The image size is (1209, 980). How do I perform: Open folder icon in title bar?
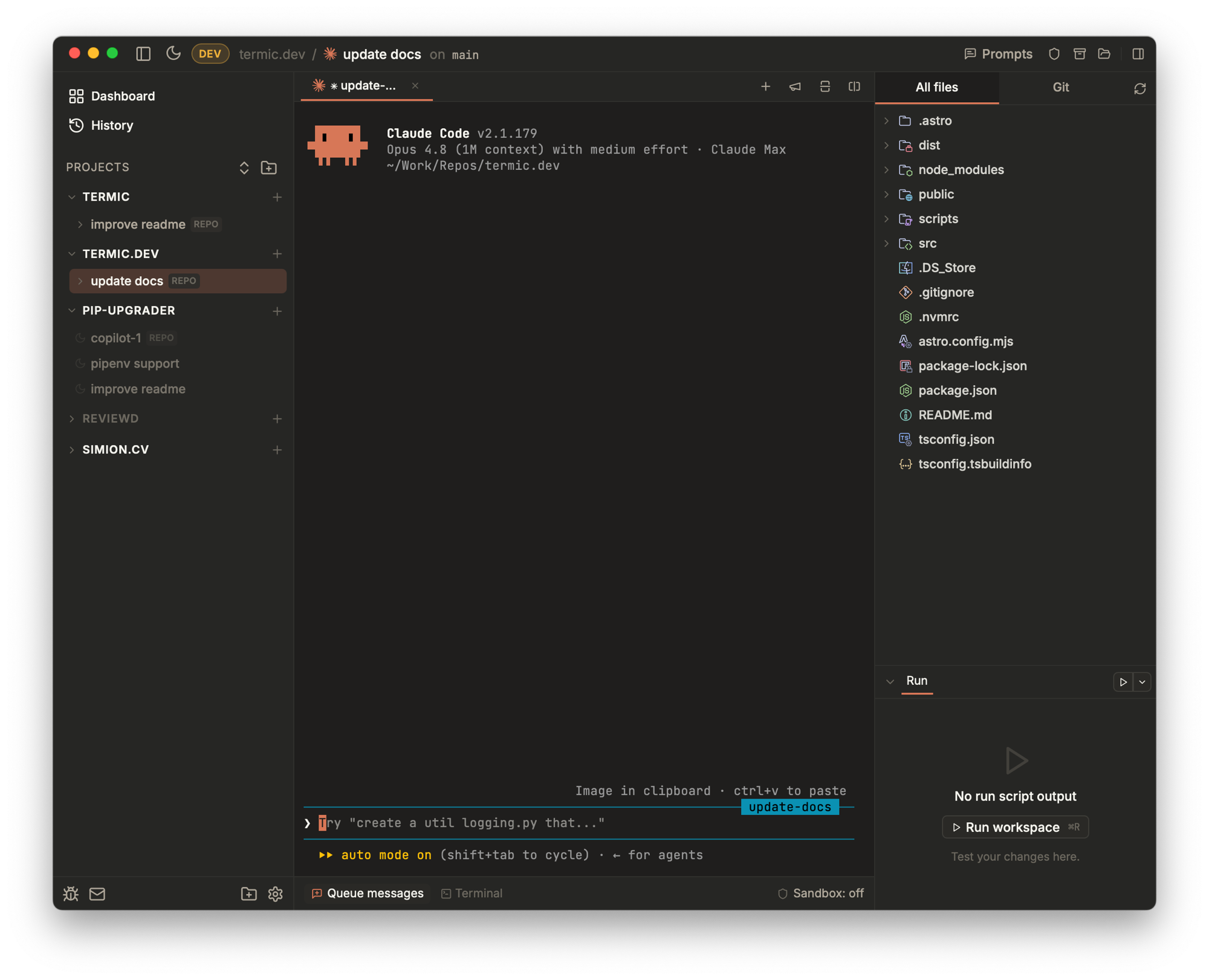[x=1104, y=54]
